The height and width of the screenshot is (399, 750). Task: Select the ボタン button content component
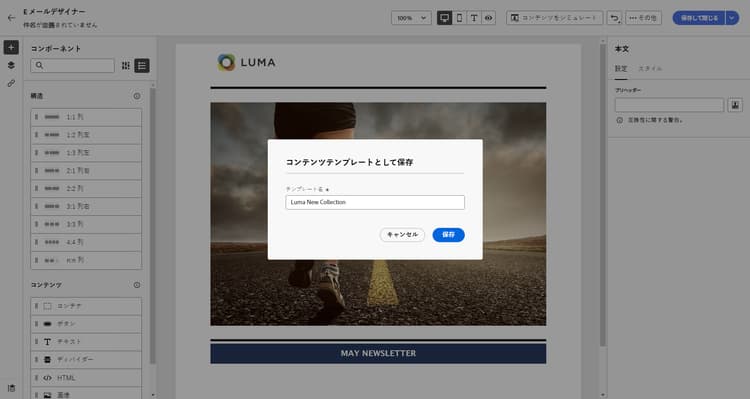pos(86,324)
